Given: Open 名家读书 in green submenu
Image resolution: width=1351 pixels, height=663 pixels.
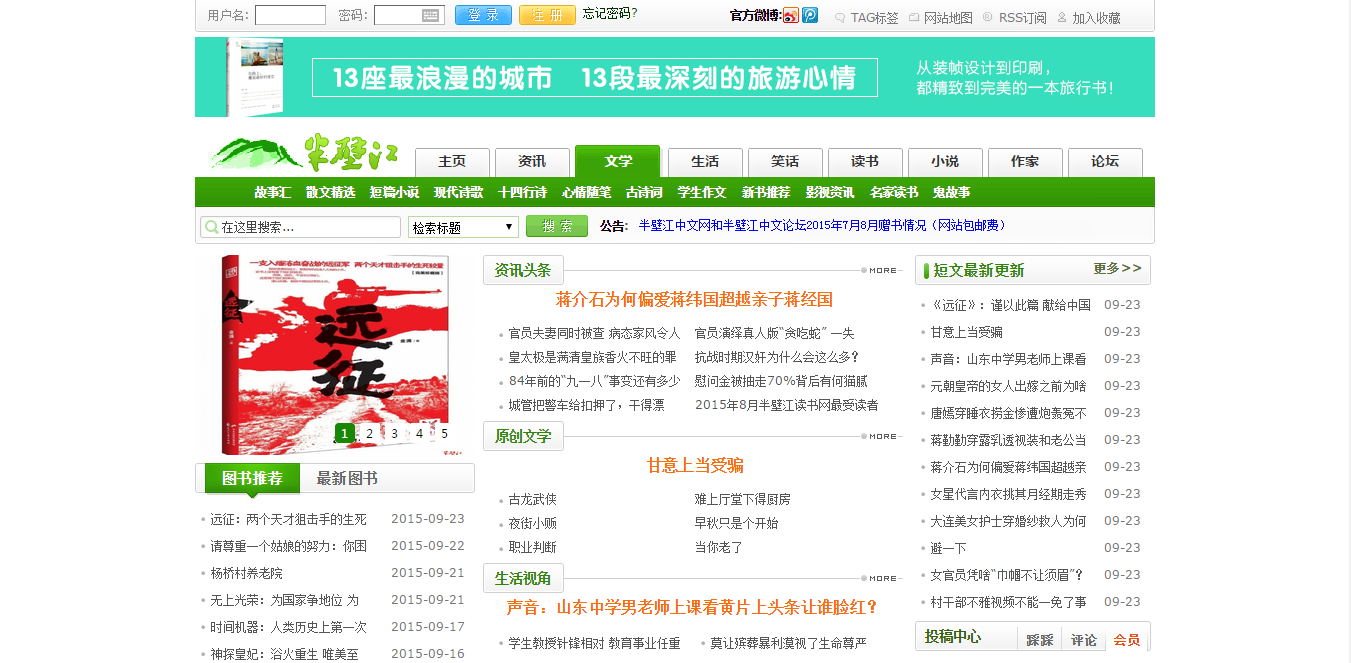Looking at the screenshot, I should [x=894, y=192].
